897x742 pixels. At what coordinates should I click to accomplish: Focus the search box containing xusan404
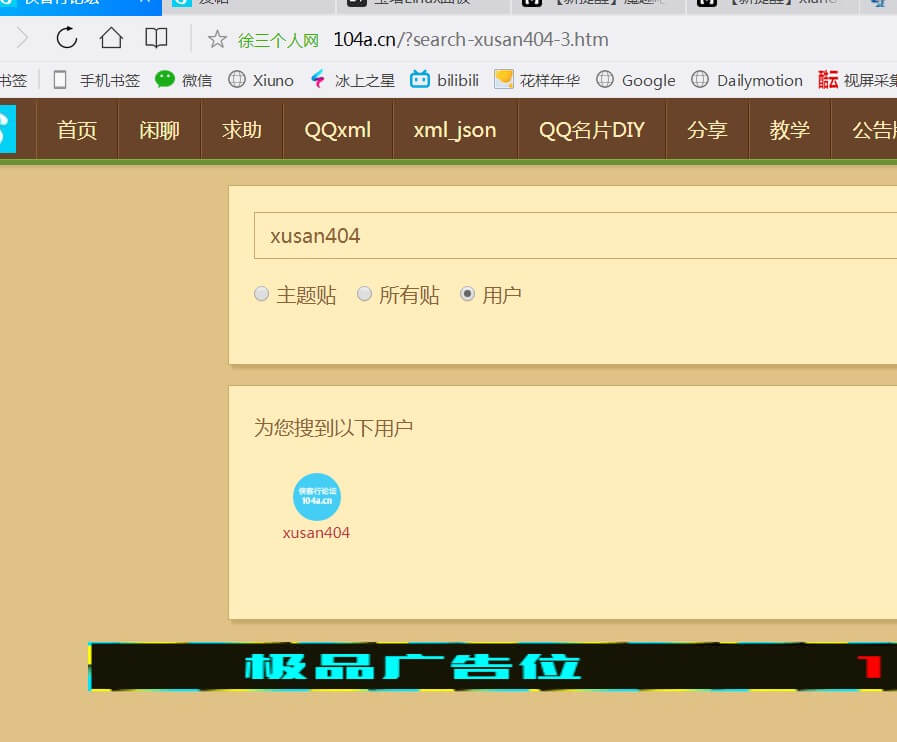[575, 236]
